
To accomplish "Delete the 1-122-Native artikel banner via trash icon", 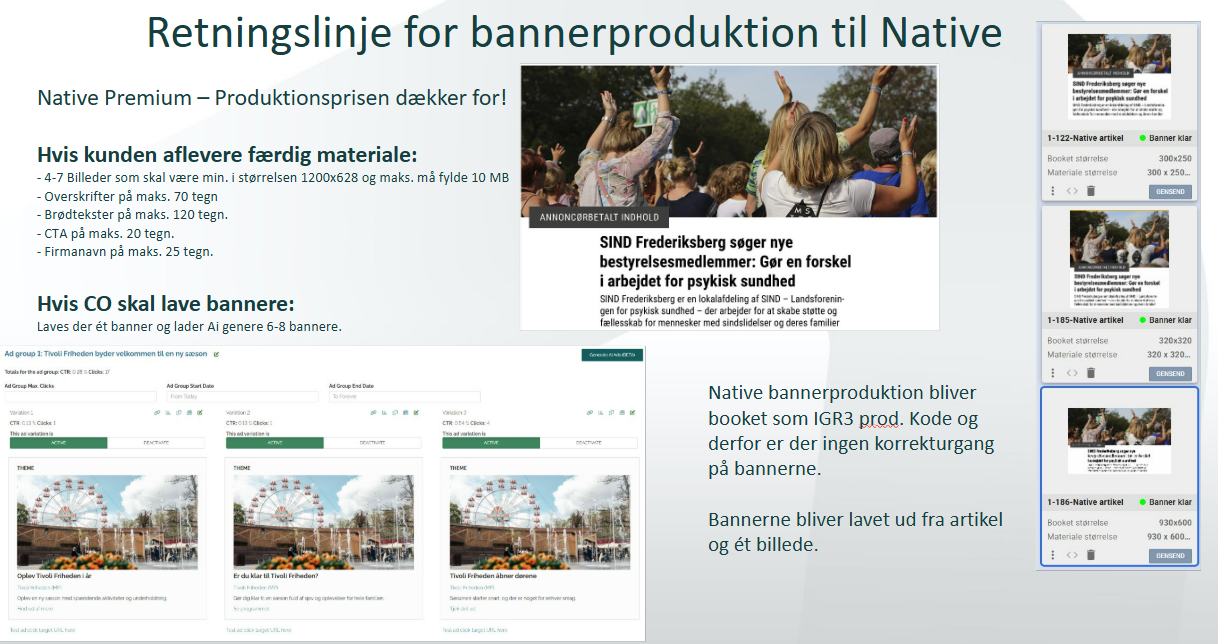I will 1091,190.
